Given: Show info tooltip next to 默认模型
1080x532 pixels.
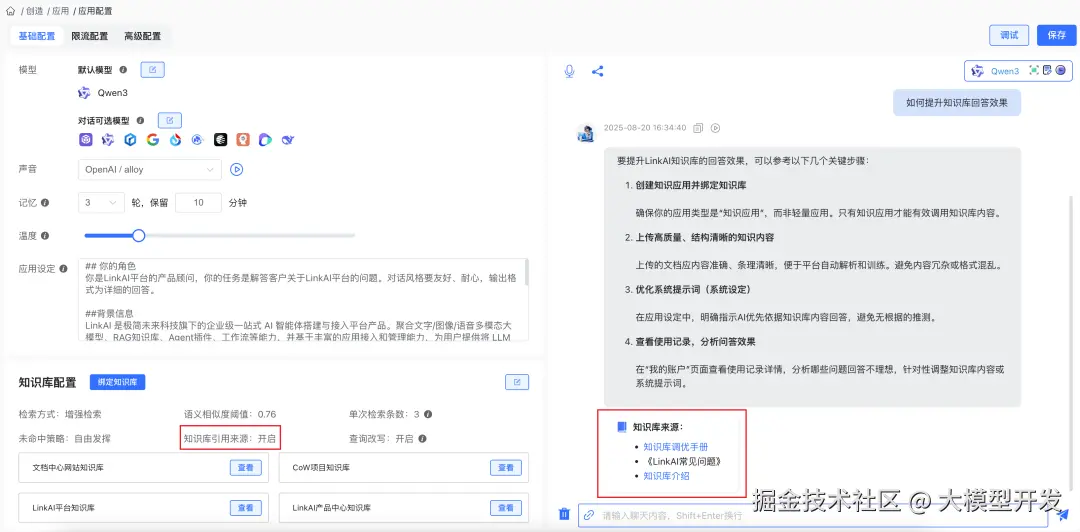Looking at the screenshot, I should [123, 70].
